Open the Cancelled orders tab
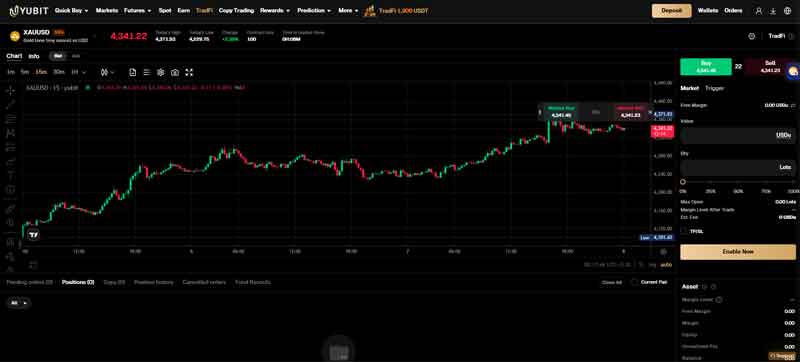 click(204, 282)
